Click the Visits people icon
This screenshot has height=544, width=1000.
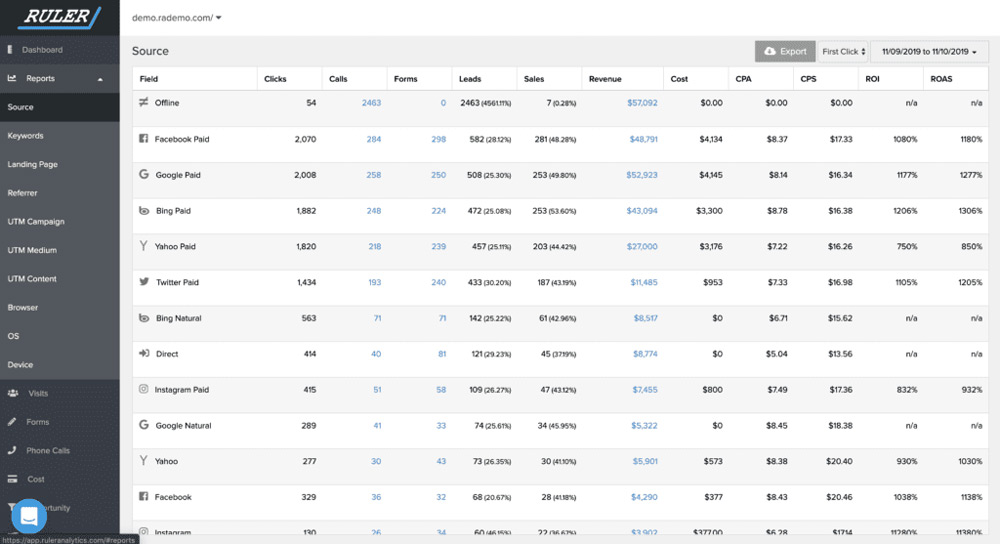[13, 393]
